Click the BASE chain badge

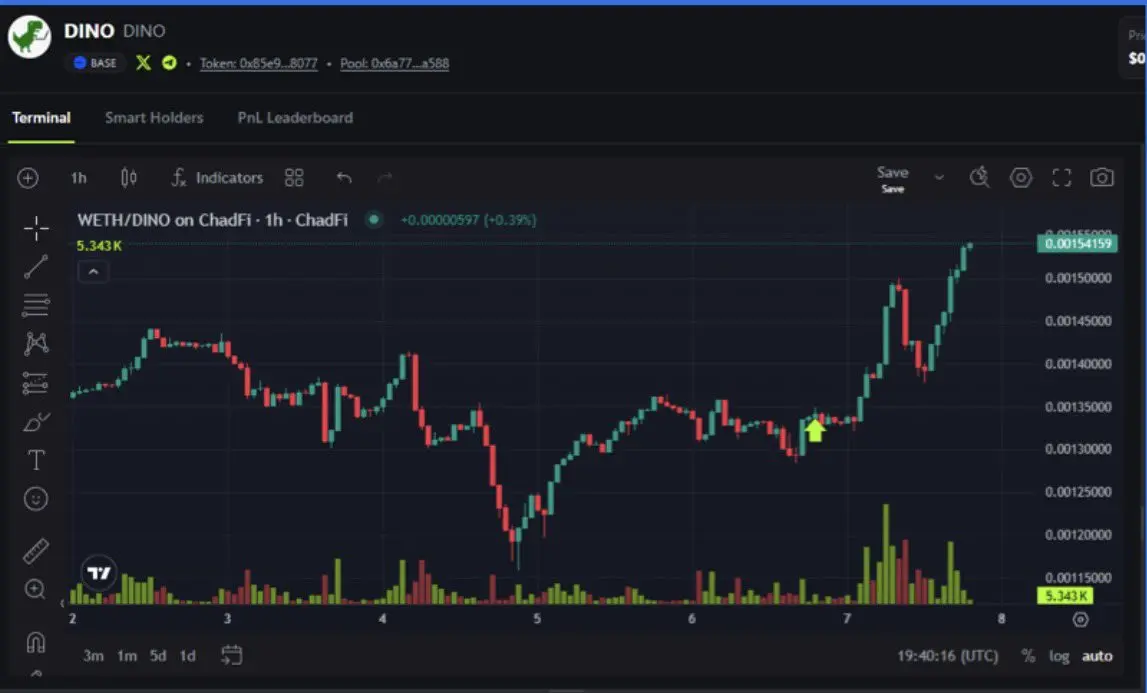click(x=95, y=63)
